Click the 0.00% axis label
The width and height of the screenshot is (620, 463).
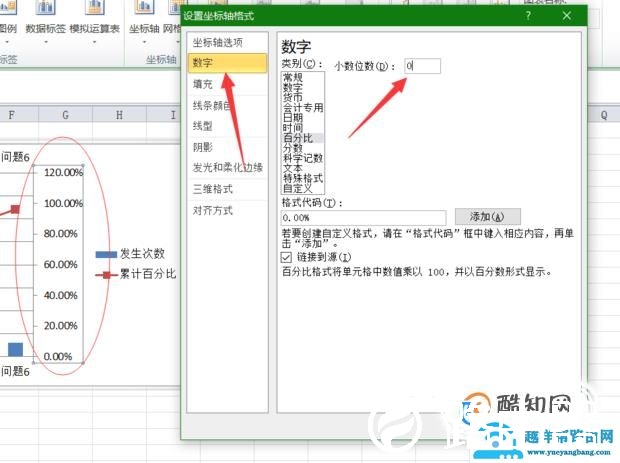[x=58, y=357]
